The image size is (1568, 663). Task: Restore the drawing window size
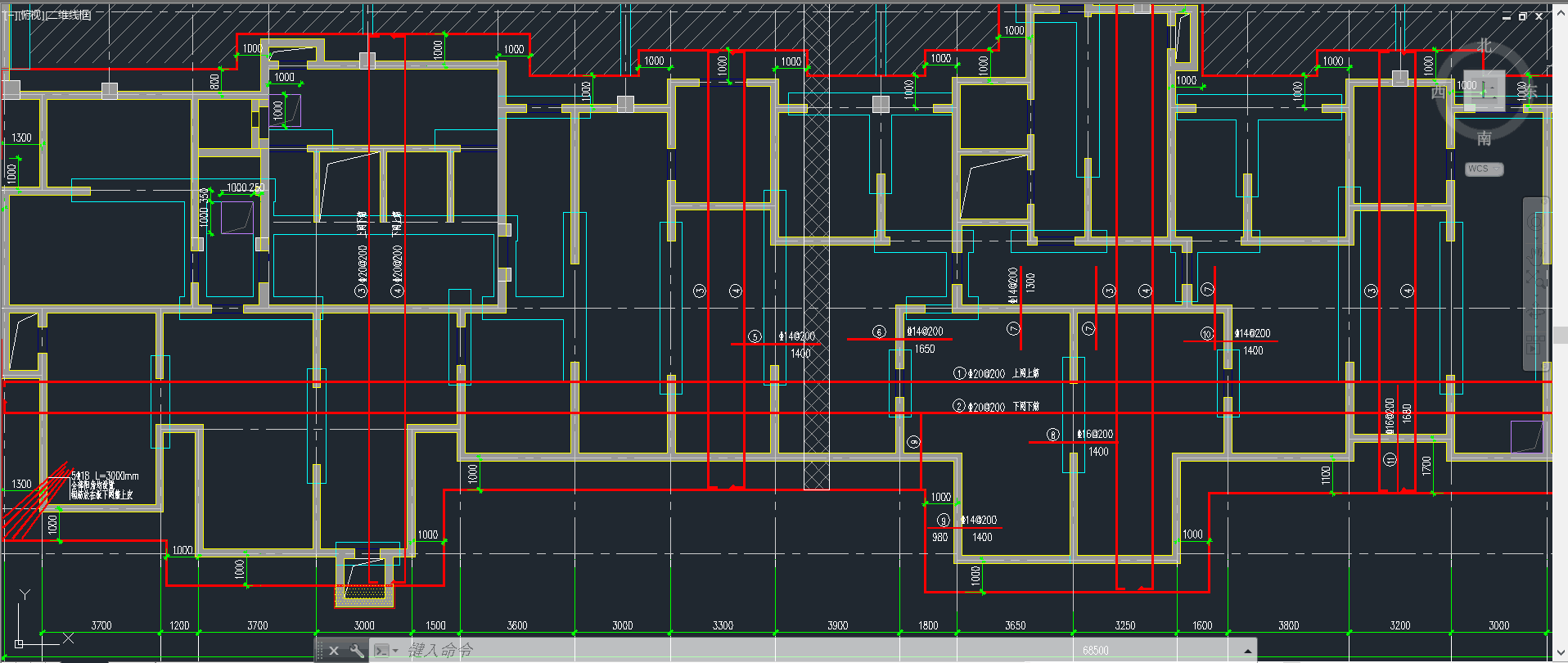coord(1523,16)
